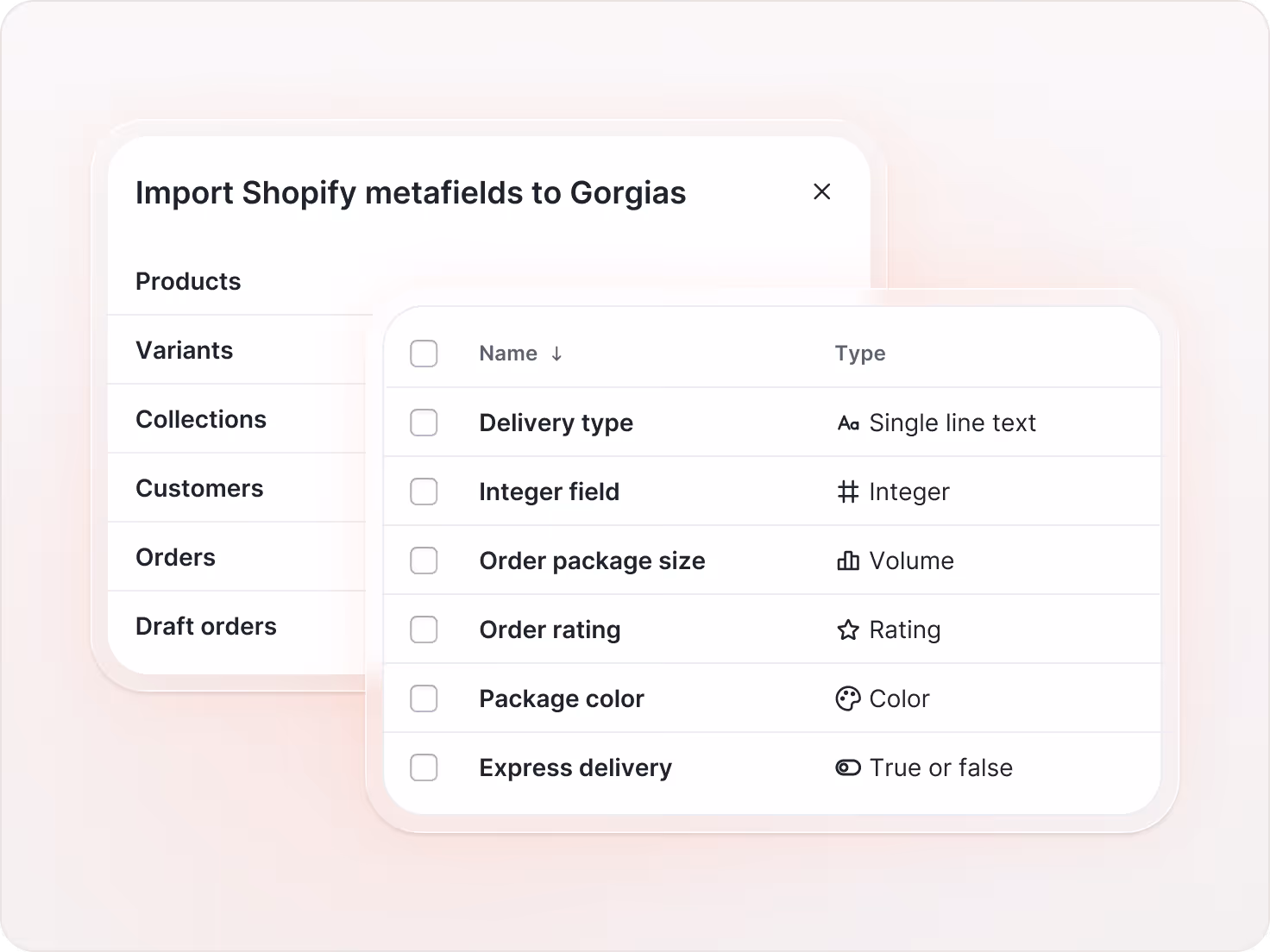The image size is (1270, 952).
Task: Click the Volume chart icon
Action: pos(848,561)
